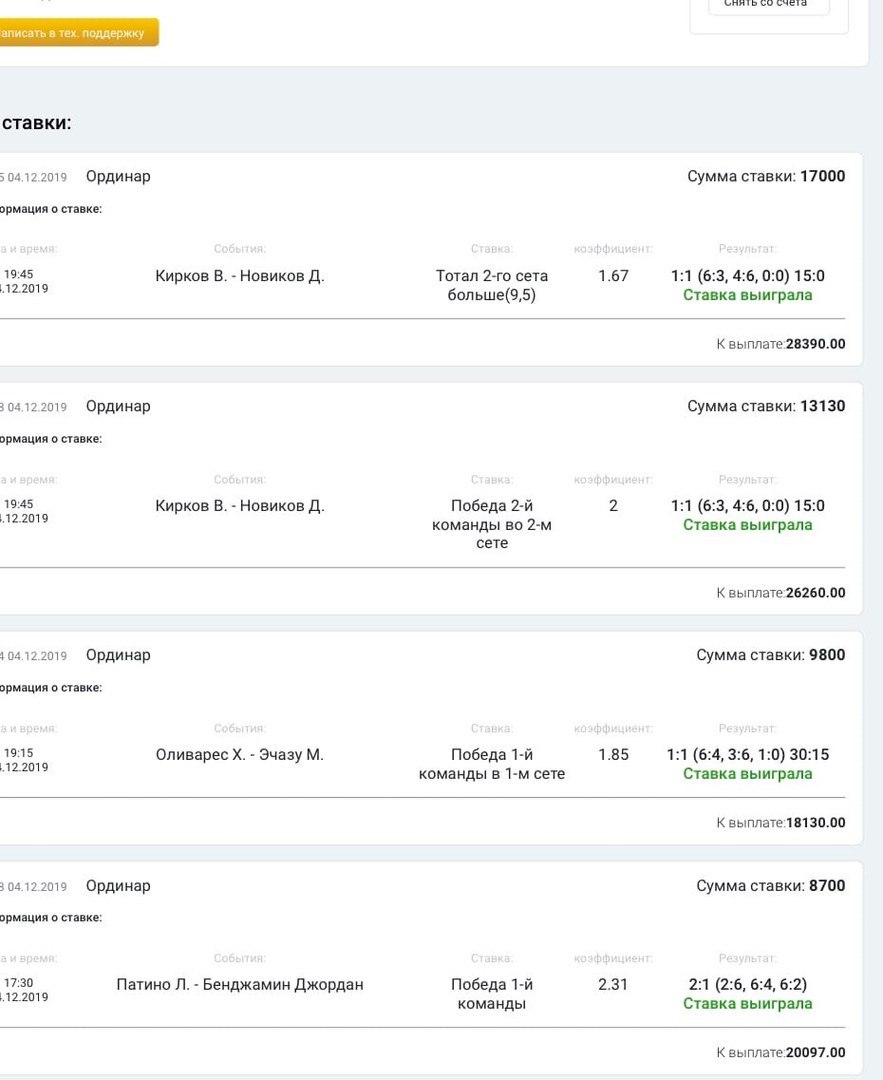Click the payout amount 26260.00
This screenshot has height=1080, width=883.
click(815, 593)
